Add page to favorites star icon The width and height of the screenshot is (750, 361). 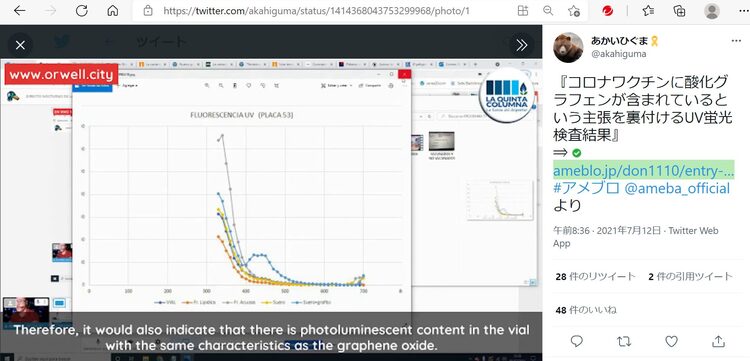tap(574, 11)
